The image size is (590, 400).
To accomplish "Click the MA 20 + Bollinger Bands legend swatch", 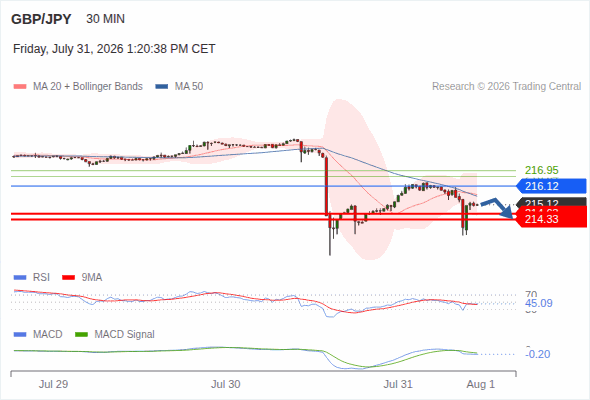I will click(20, 87).
